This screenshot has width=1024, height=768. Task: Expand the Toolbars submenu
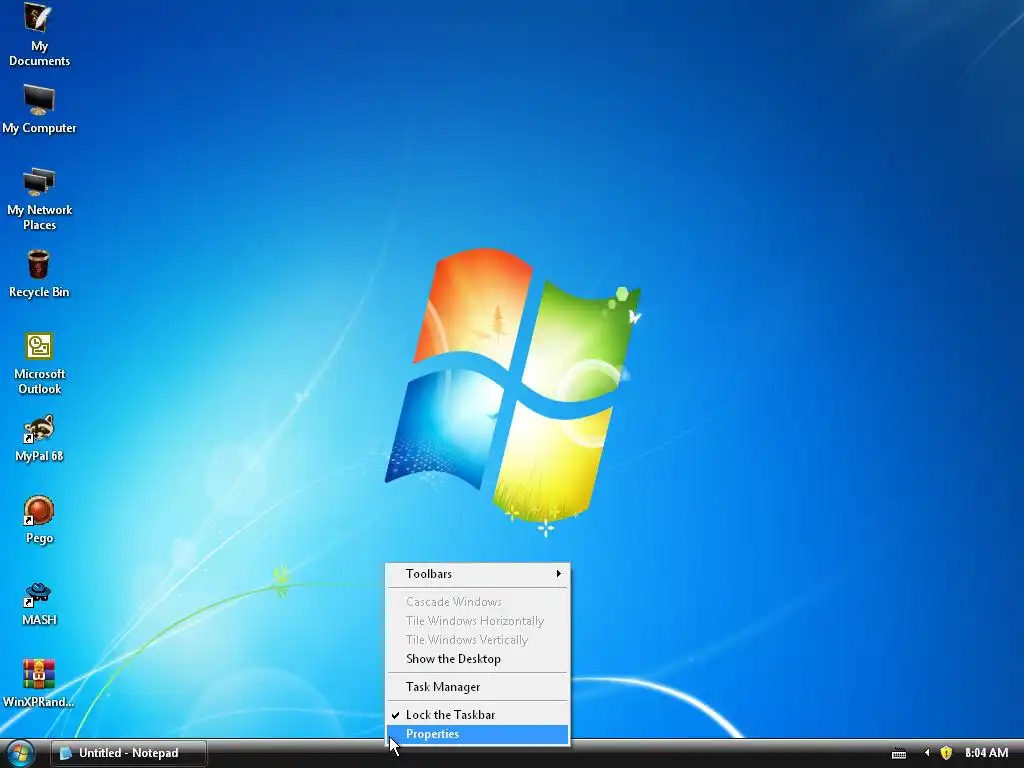pos(477,573)
